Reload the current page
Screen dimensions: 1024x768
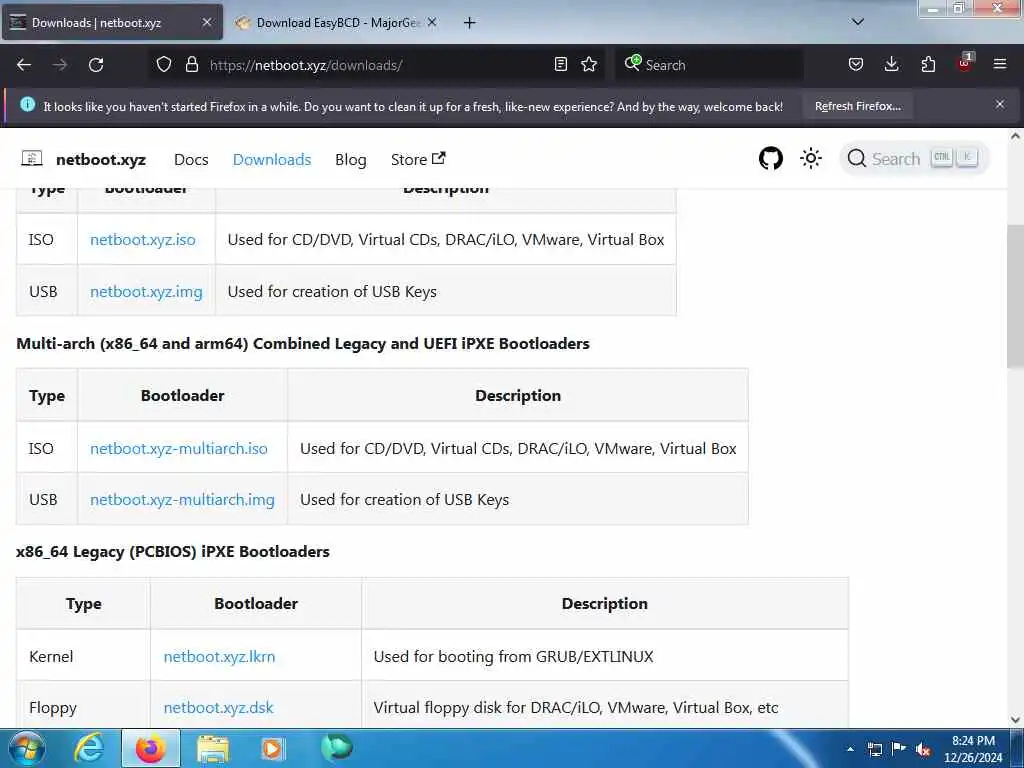point(96,65)
